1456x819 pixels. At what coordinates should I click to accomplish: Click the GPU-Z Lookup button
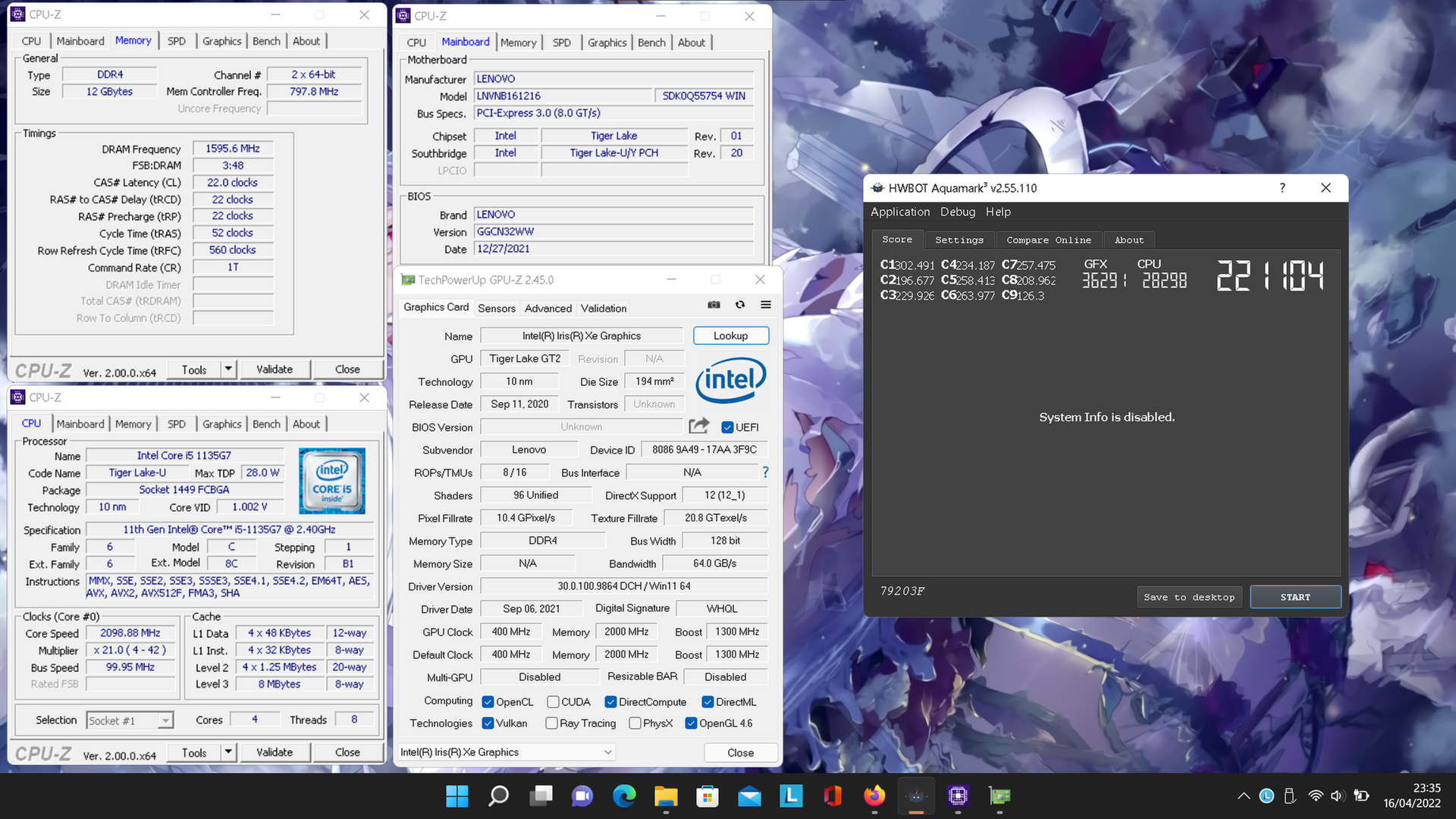730,336
